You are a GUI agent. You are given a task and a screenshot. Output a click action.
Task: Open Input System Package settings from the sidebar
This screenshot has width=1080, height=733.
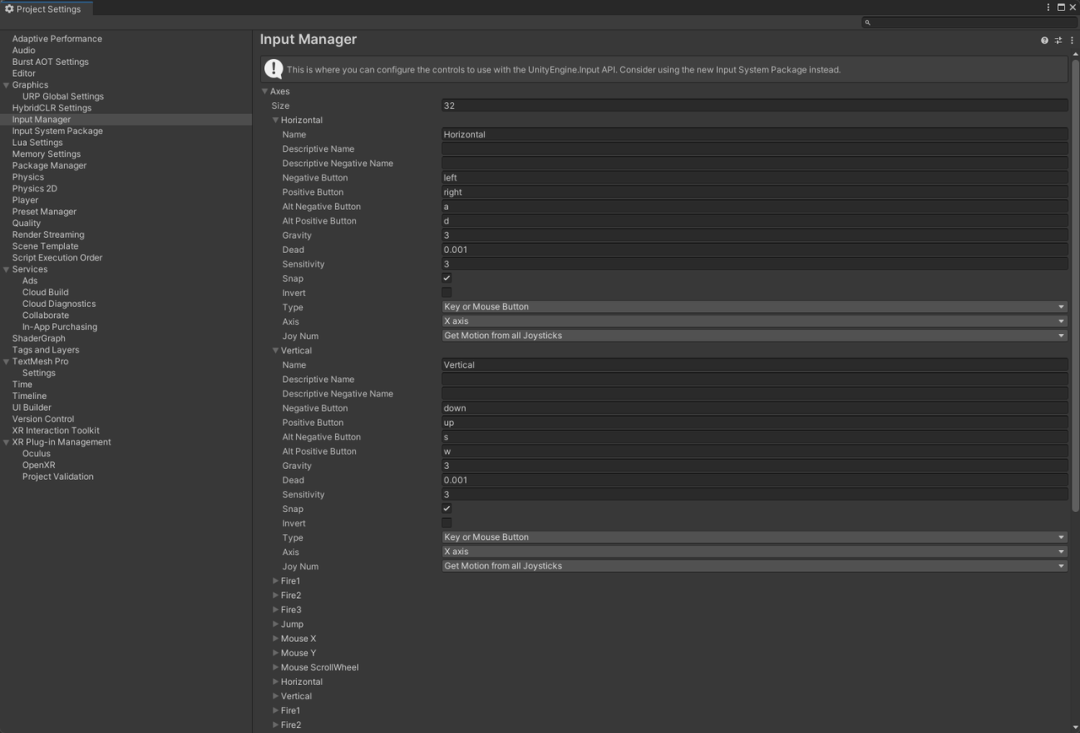(60, 130)
